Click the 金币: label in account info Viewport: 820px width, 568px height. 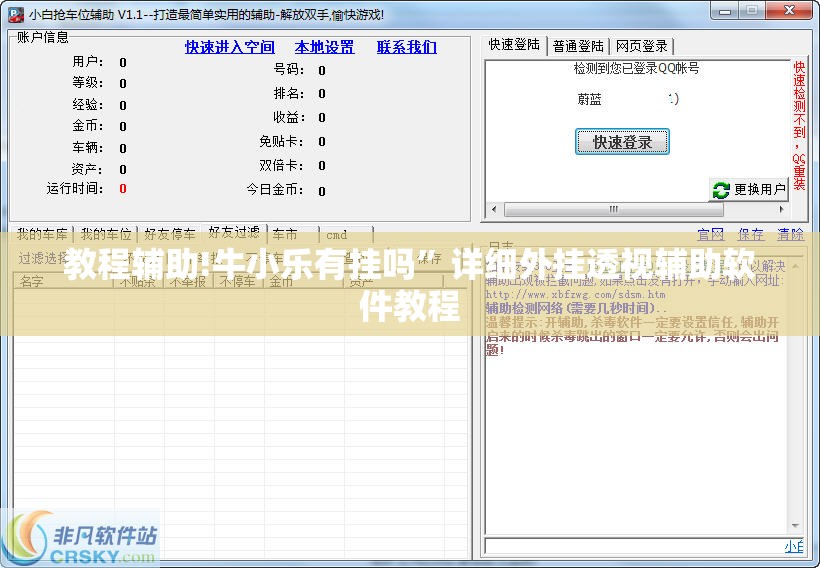coord(88,126)
